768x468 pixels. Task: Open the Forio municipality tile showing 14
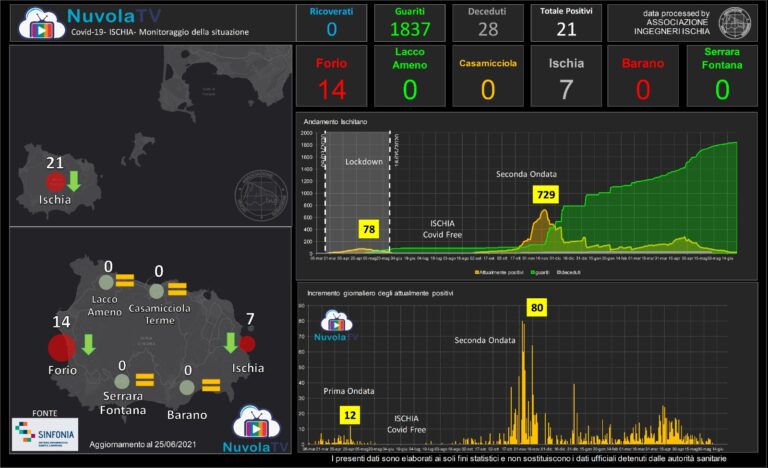[x=332, y=76]
